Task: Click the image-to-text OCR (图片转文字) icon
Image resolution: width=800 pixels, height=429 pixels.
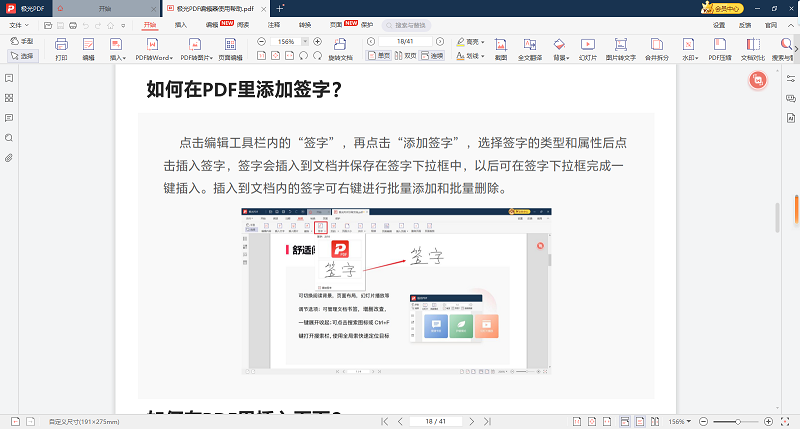Action: point(620,49)
